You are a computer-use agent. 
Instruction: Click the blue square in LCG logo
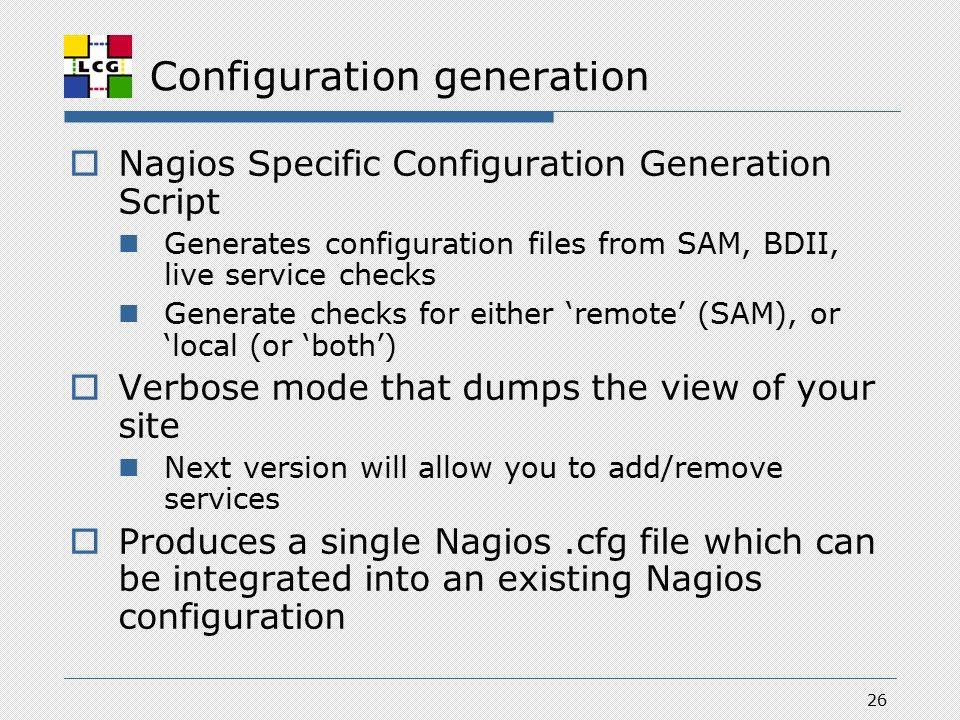coord(77,86)
